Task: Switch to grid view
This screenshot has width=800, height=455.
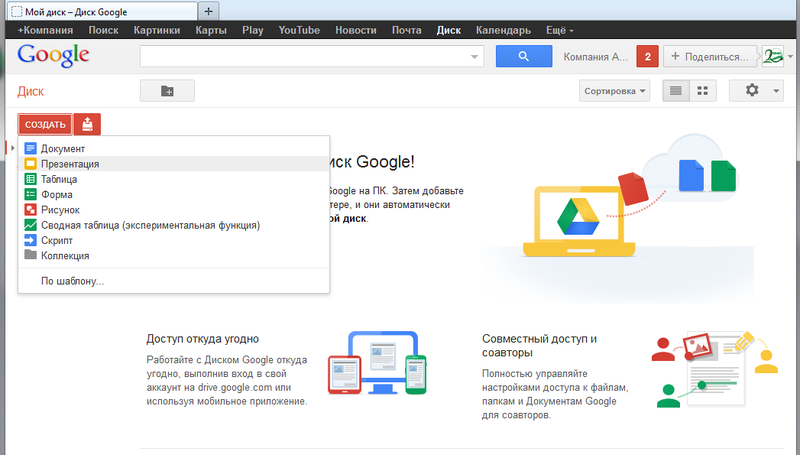Action: pos(703,91)
